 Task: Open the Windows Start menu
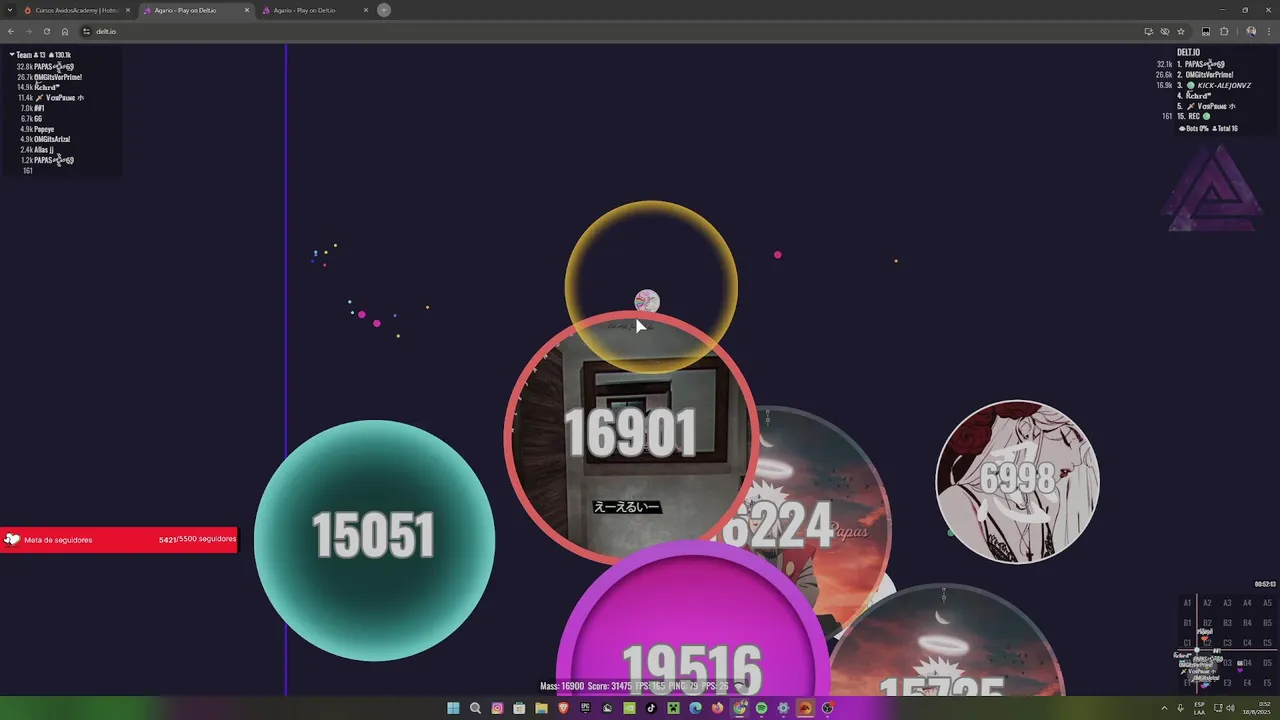(453, 708)
